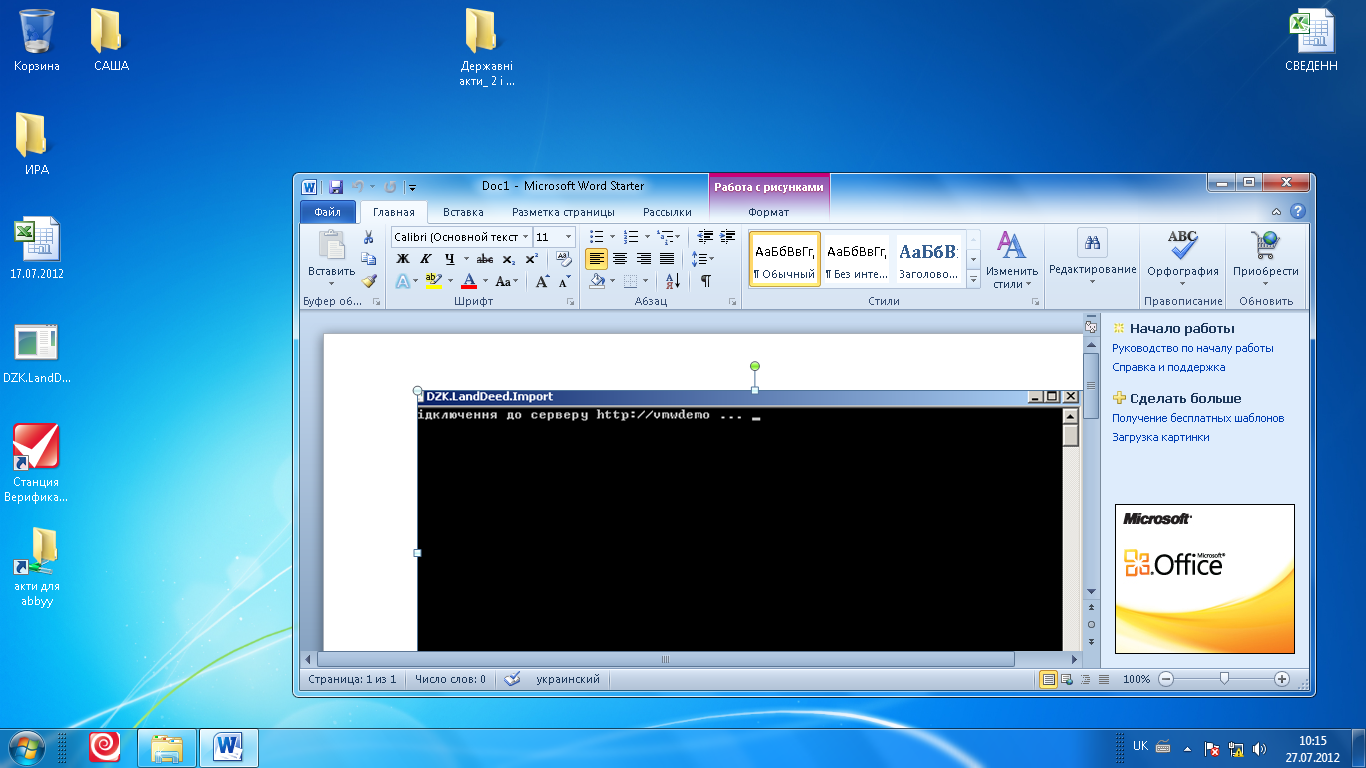Open Справка и поддержка link
Viewport: 1366px width, 768px height.
[x=1168, y=367]
